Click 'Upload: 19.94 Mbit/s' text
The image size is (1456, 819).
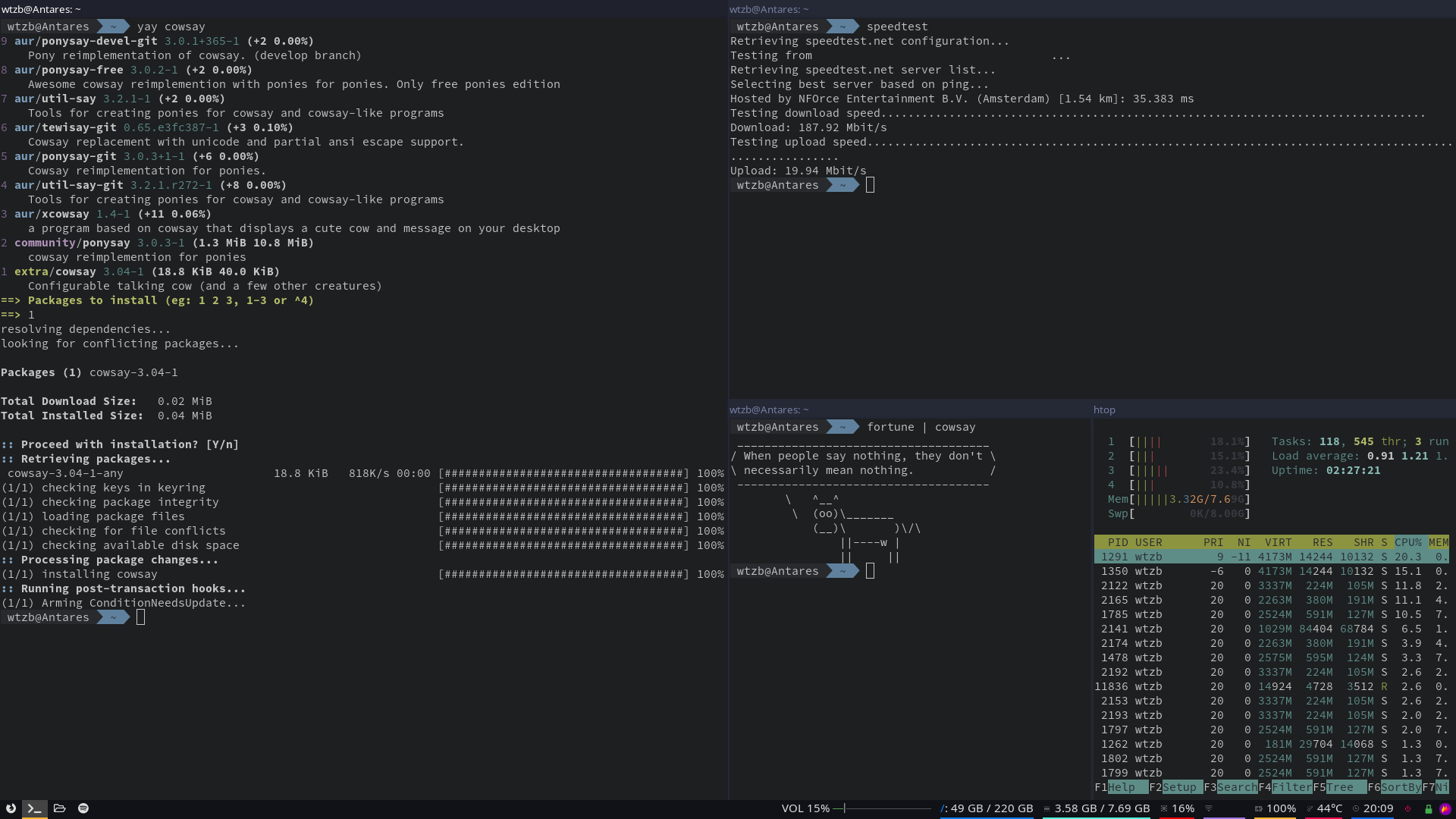click(x=798, y=171)
